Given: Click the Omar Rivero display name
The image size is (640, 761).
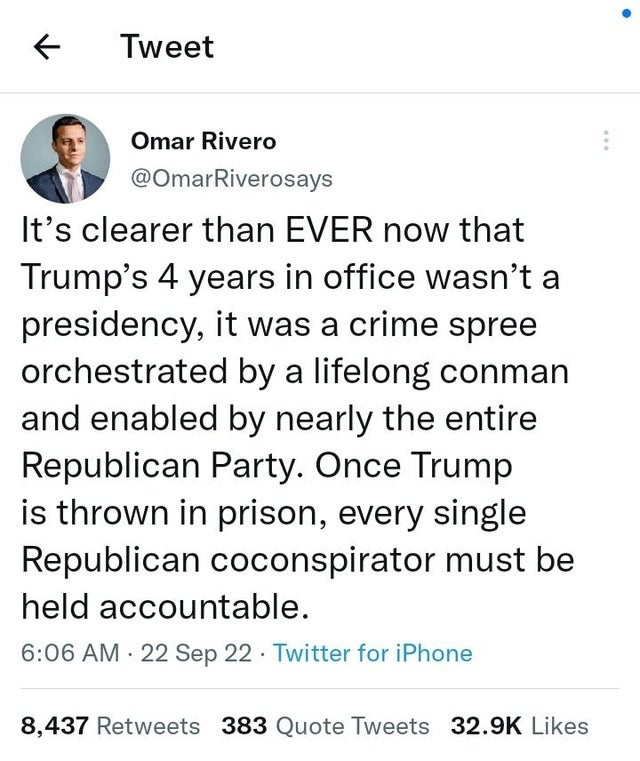Looking at the screenshot, I should (203, 142).
